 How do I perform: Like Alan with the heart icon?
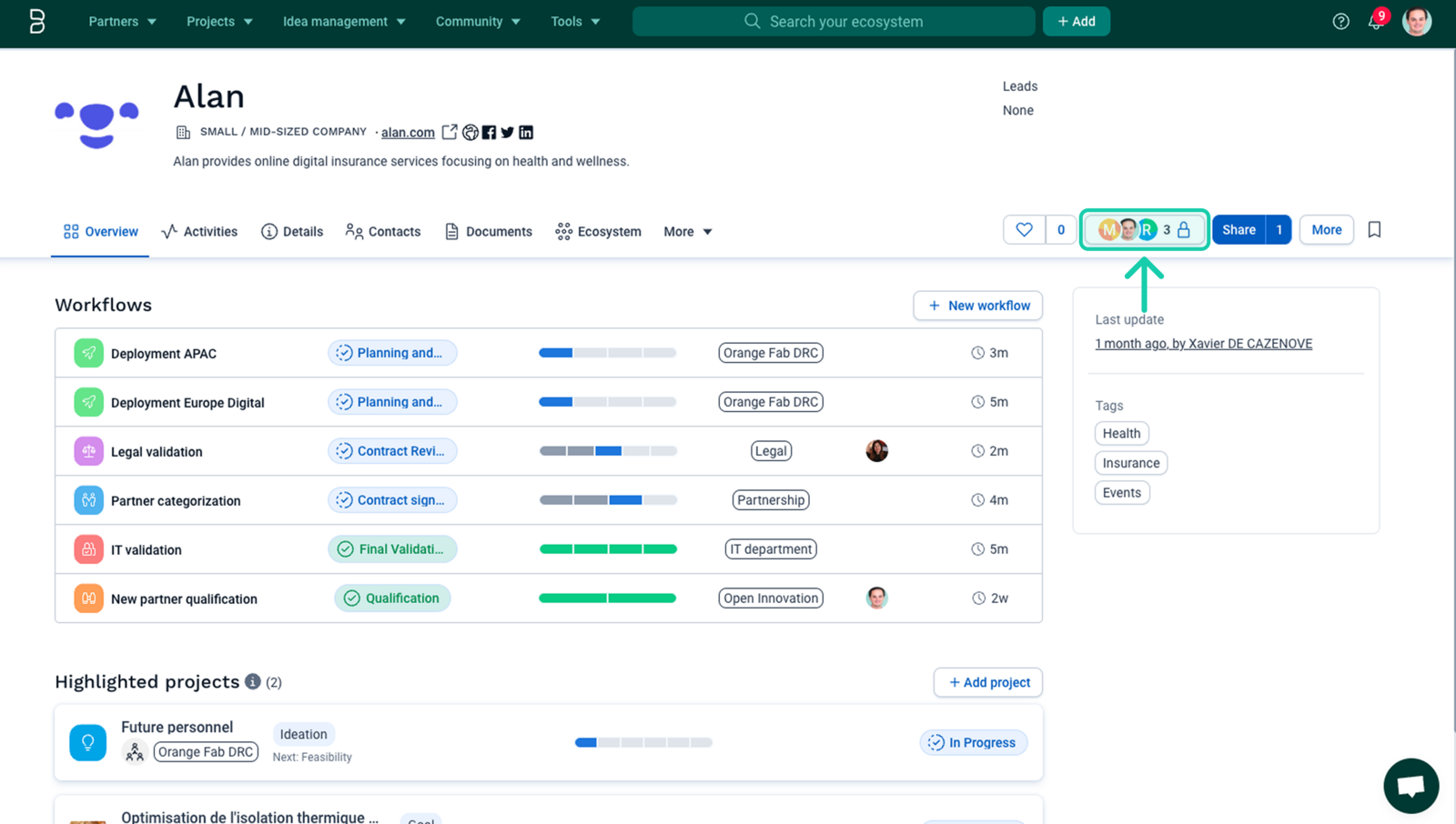[1025, 230]
